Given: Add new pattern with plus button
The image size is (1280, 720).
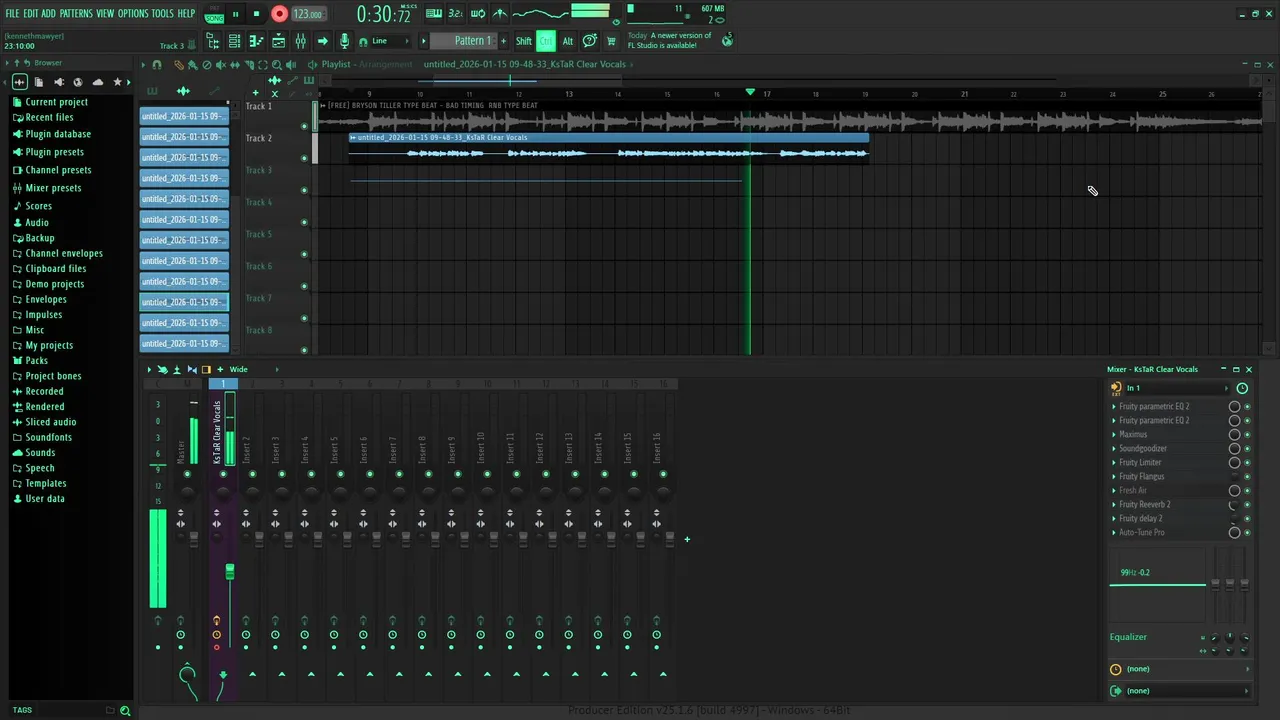Looking at the screenshot, I should [503, 41].
